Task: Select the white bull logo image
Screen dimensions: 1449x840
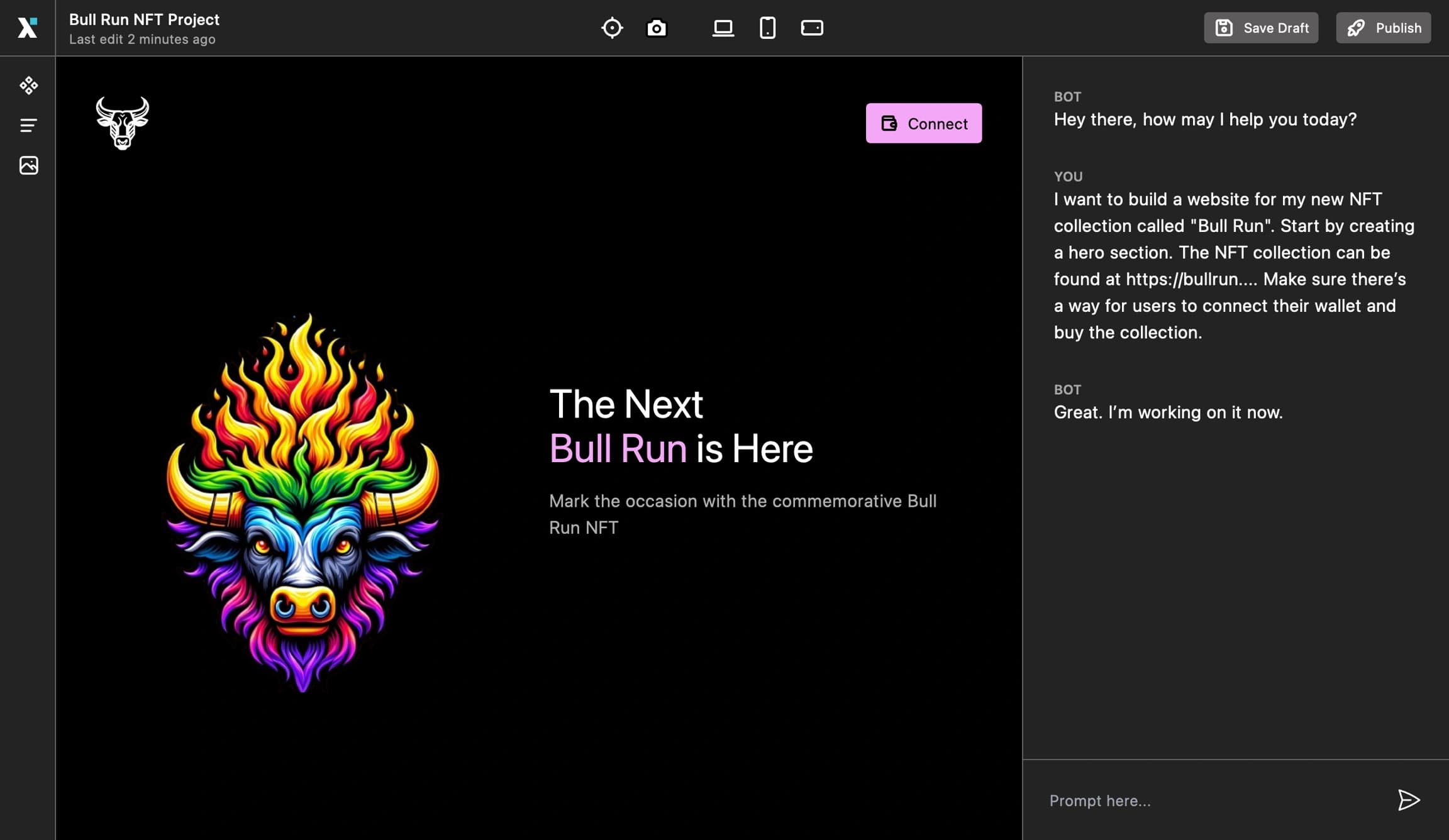Action: click(122, 123)
